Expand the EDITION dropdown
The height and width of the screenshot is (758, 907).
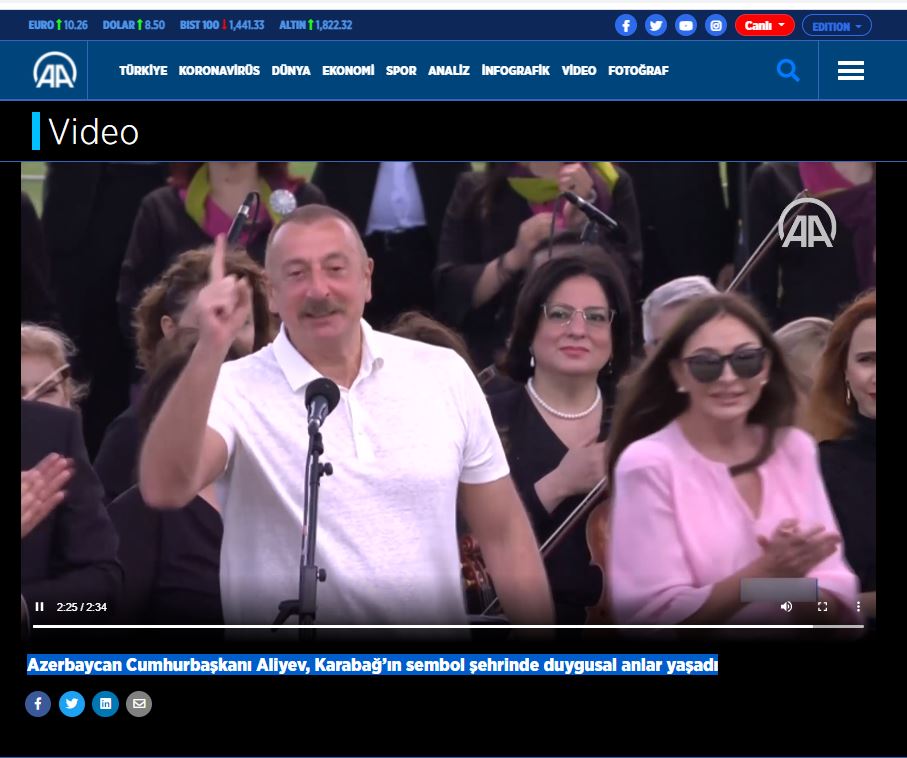[x=836, y=26]
